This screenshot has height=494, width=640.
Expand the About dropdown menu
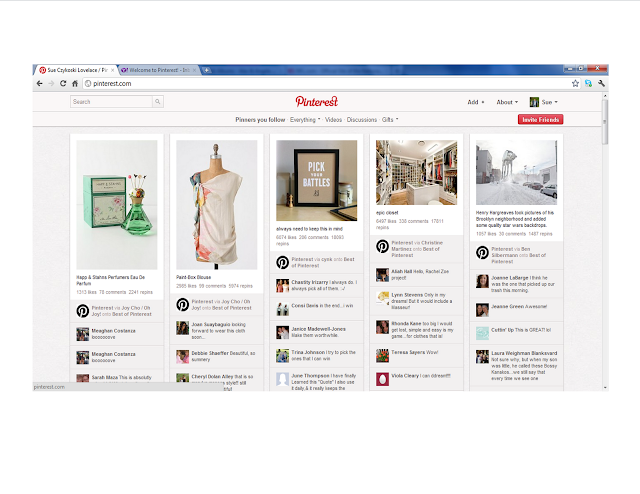tap(507, 102)
